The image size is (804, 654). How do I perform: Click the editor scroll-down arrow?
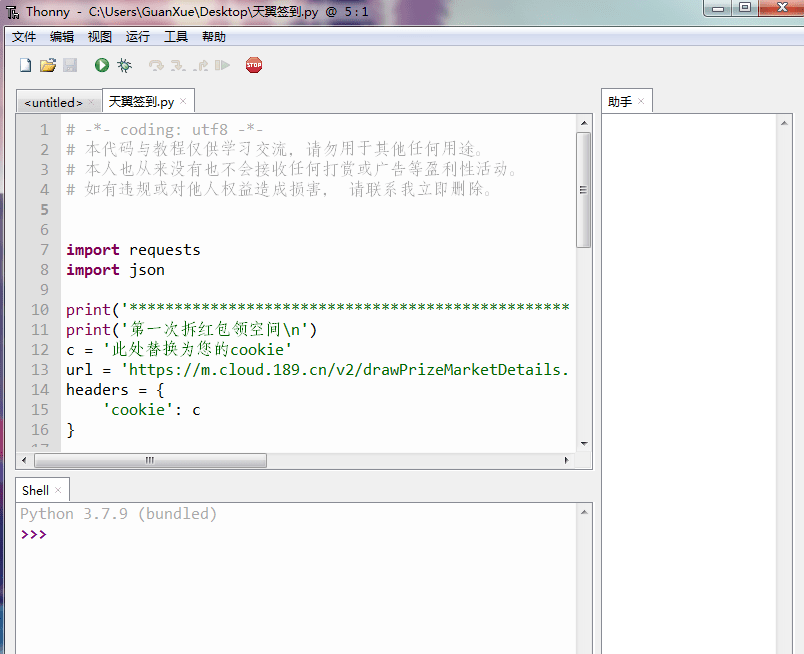click(584, 443)
